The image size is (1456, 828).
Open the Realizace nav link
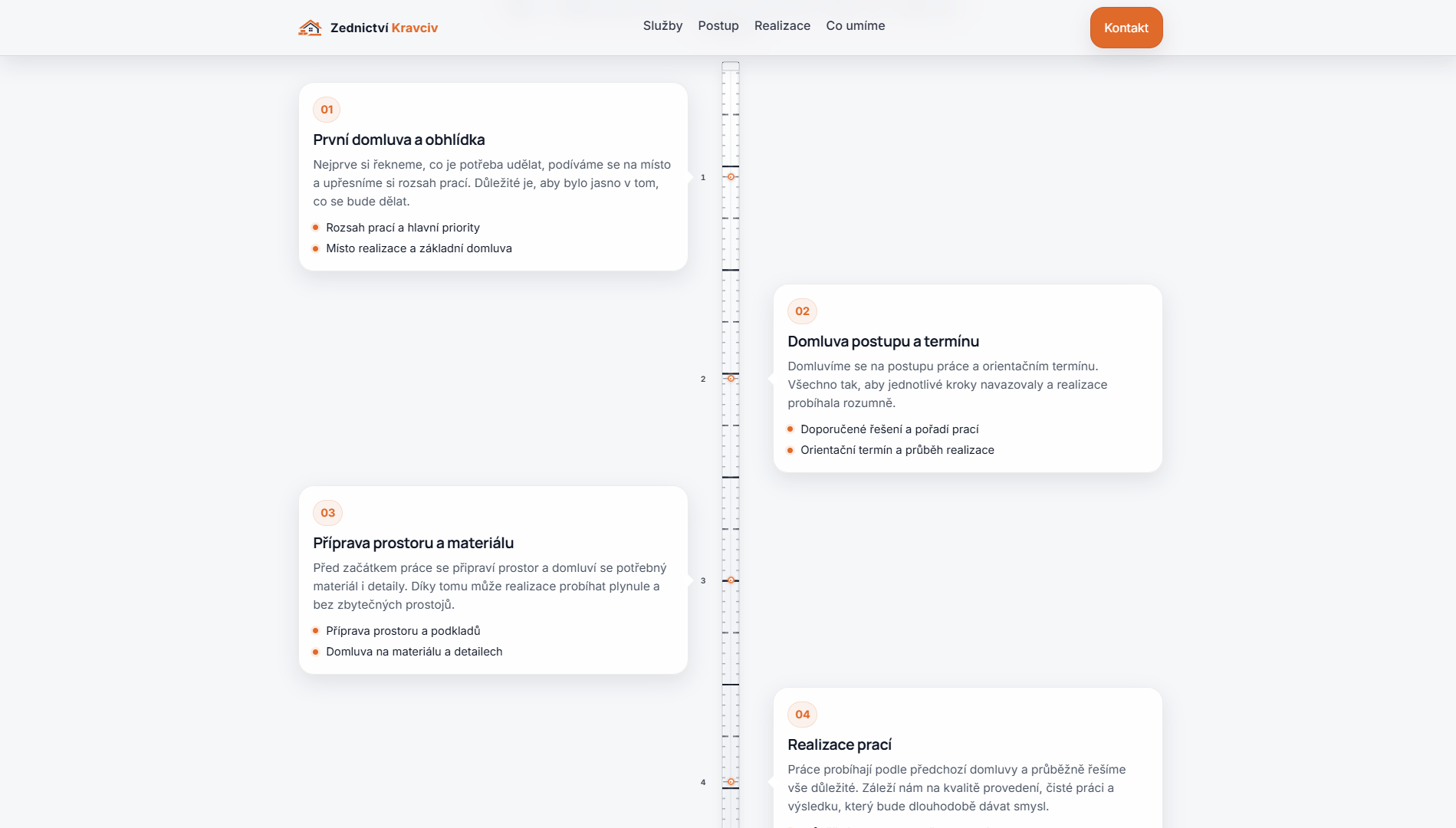782,26
